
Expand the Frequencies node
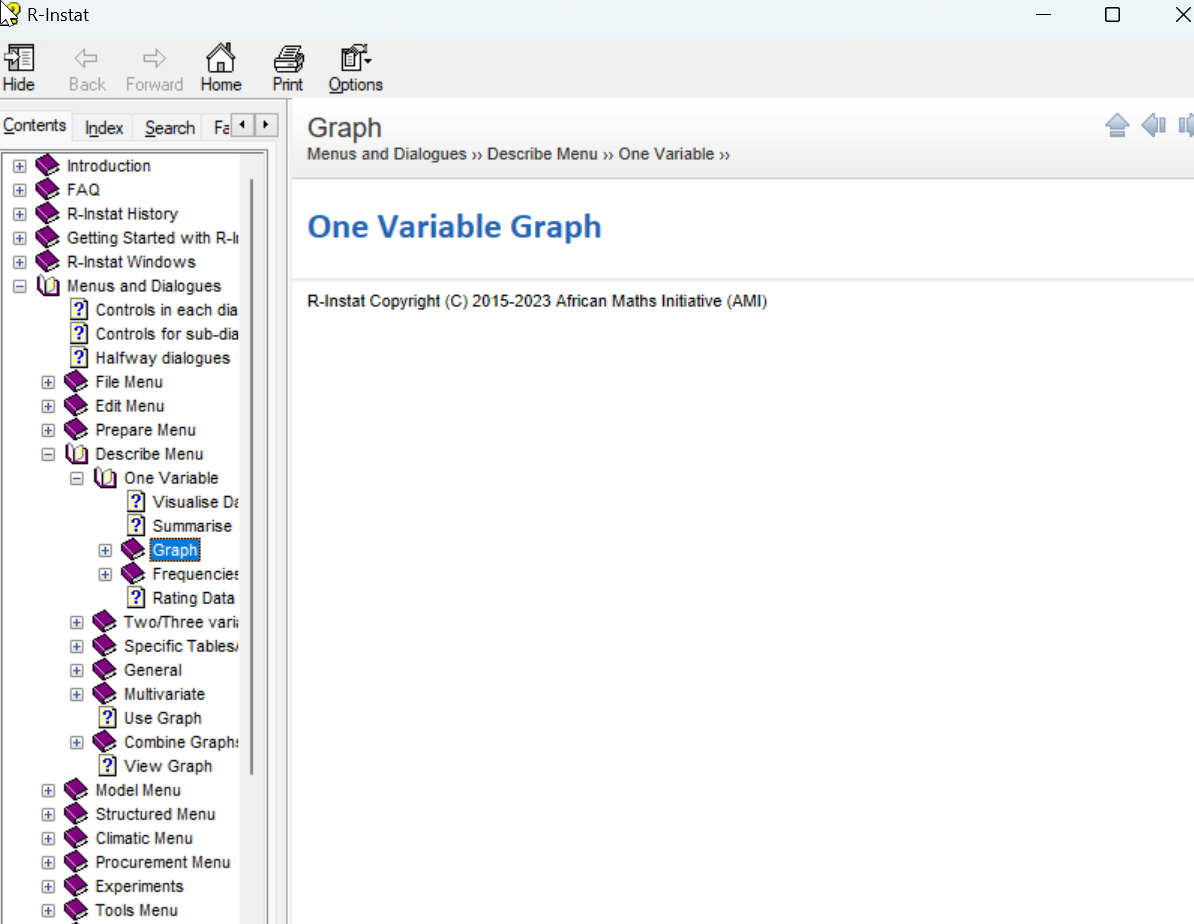(105, 574)
